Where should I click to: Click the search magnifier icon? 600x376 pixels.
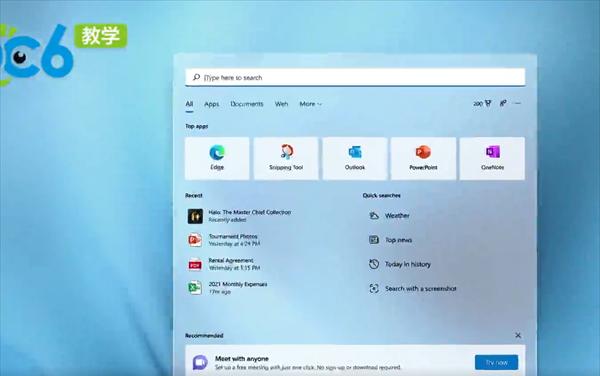[x=196, y=77]
